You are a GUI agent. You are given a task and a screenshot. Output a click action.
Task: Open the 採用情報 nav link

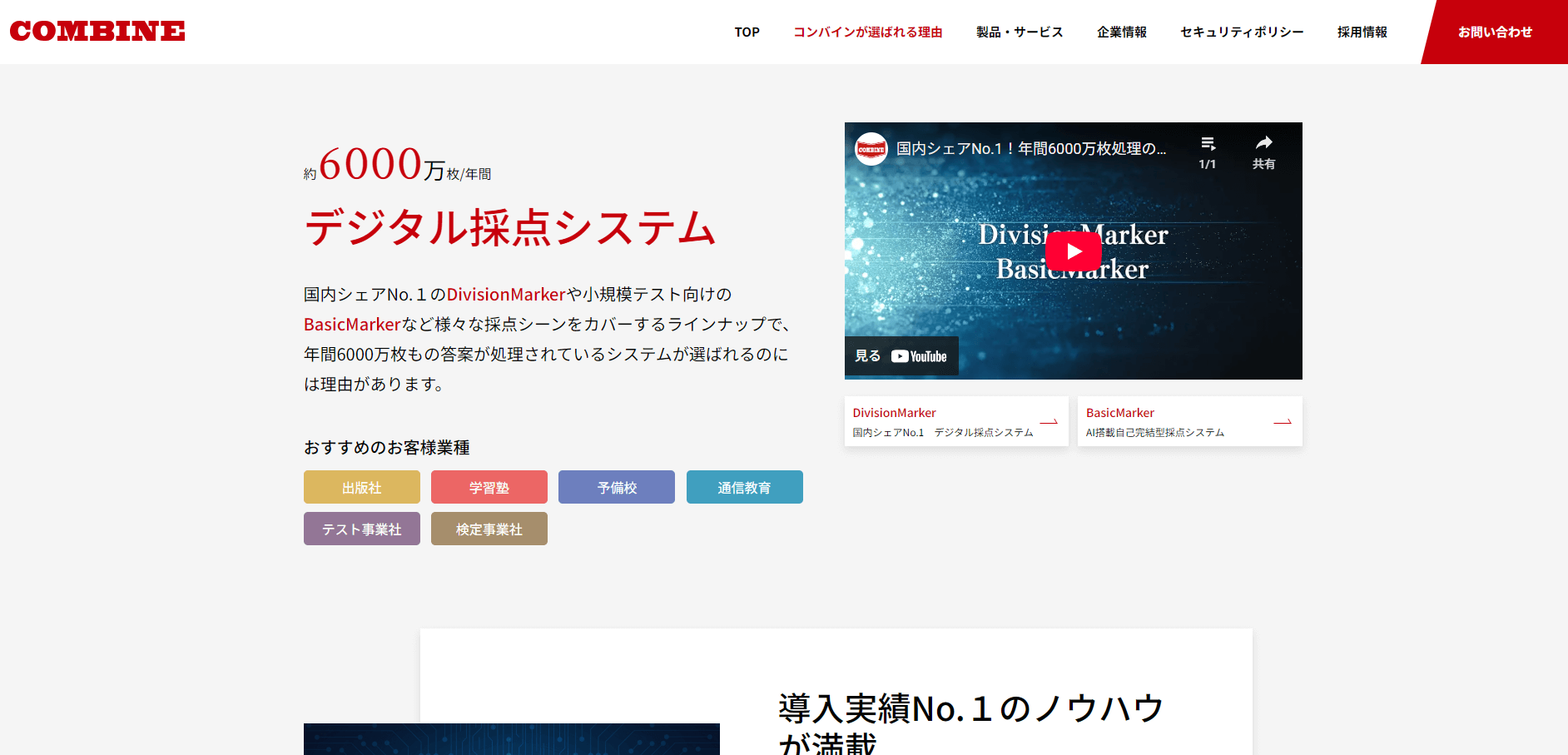pos(1362,32)
